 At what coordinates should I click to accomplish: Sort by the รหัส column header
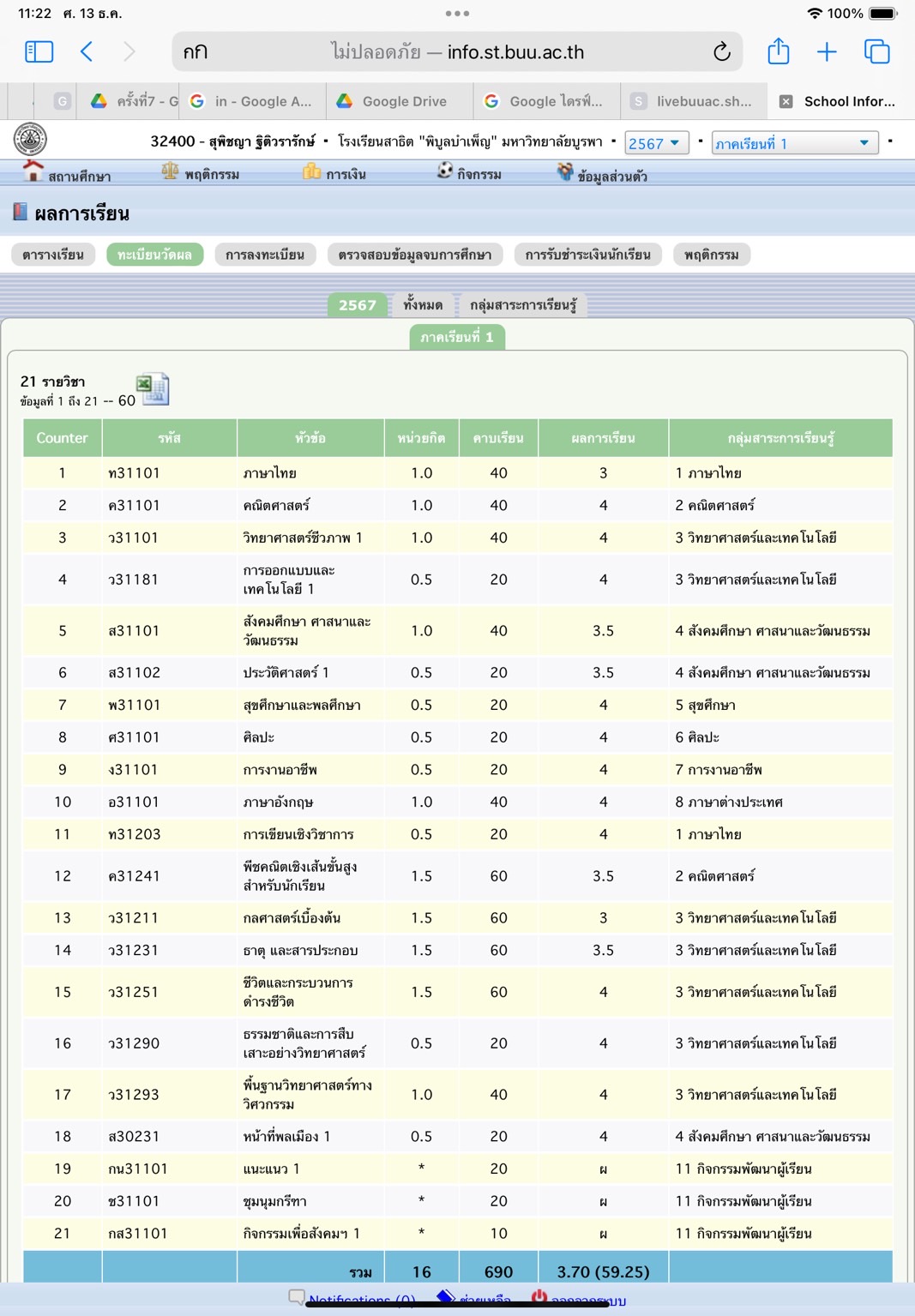click(170, 438)
